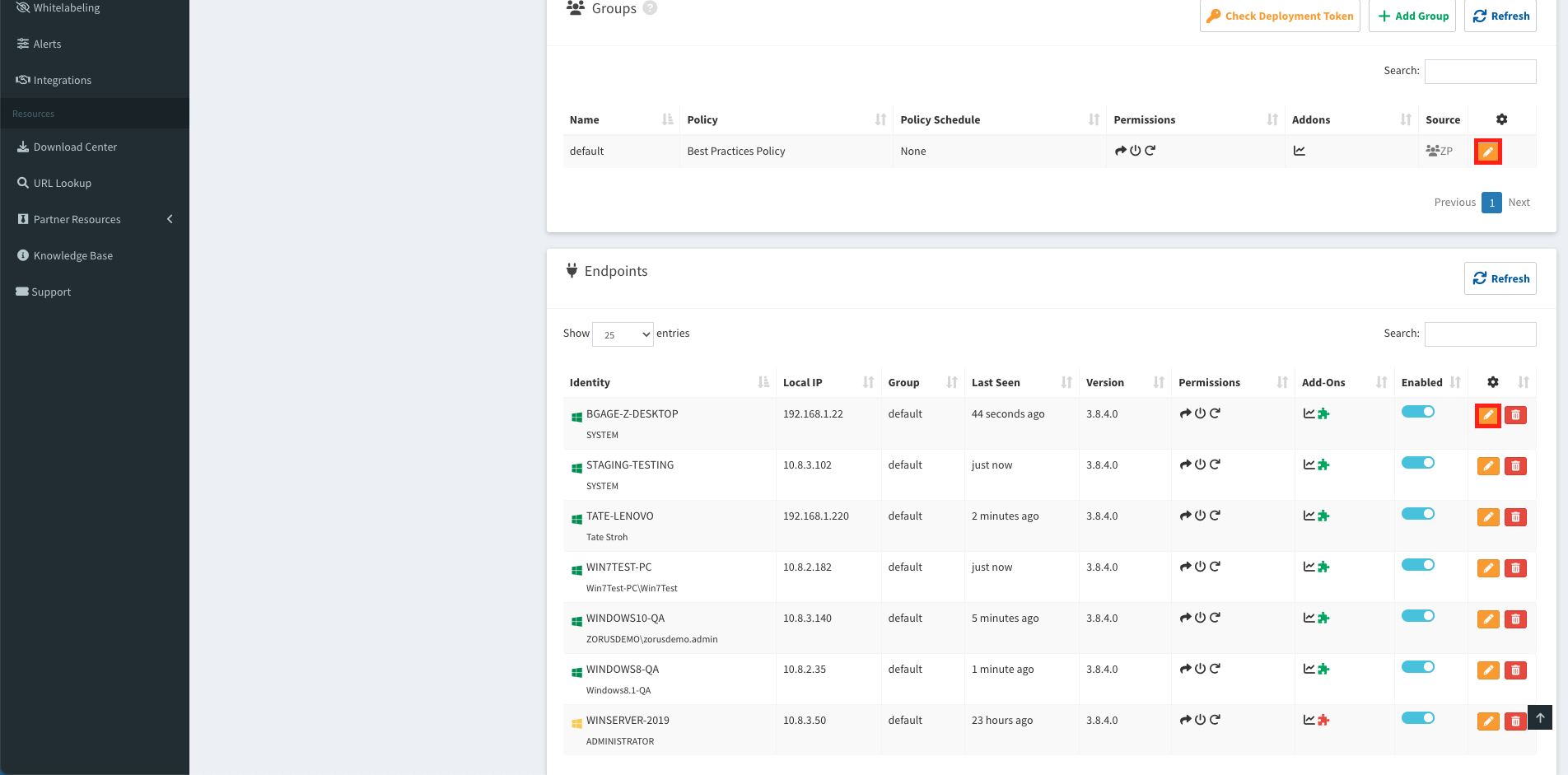Disable the BGAGE-Z-DESKTOP endpoint toggle
The width and height of the screenshot is (1568, 775).
click(1417, 412)
